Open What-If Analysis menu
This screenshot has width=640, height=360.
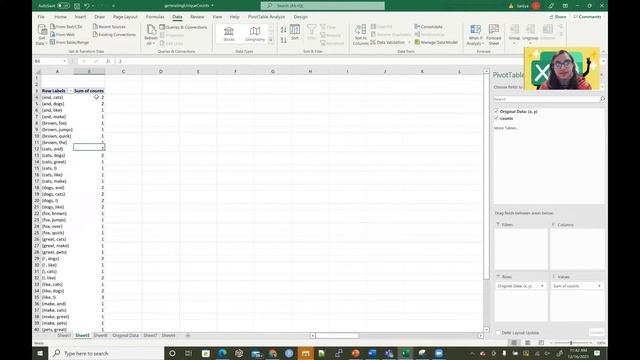pos(476,35)
